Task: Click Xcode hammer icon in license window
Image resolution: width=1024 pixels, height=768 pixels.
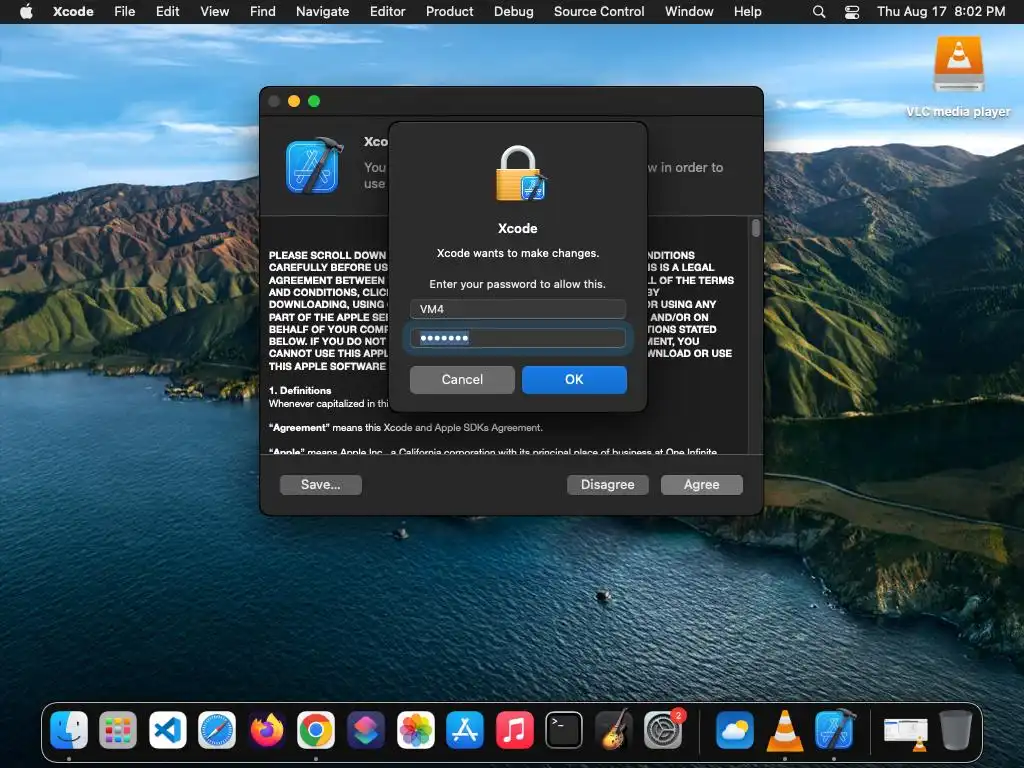Action: click(314, 165)
